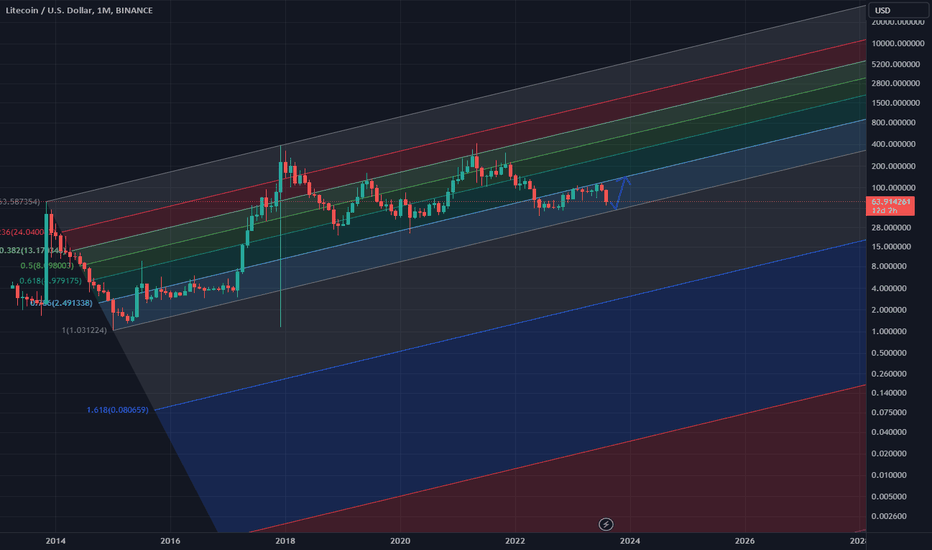The height and width of the screenshot is (550, 932).
Task: Click the 0.002600 price axis label
Action: 889,516
